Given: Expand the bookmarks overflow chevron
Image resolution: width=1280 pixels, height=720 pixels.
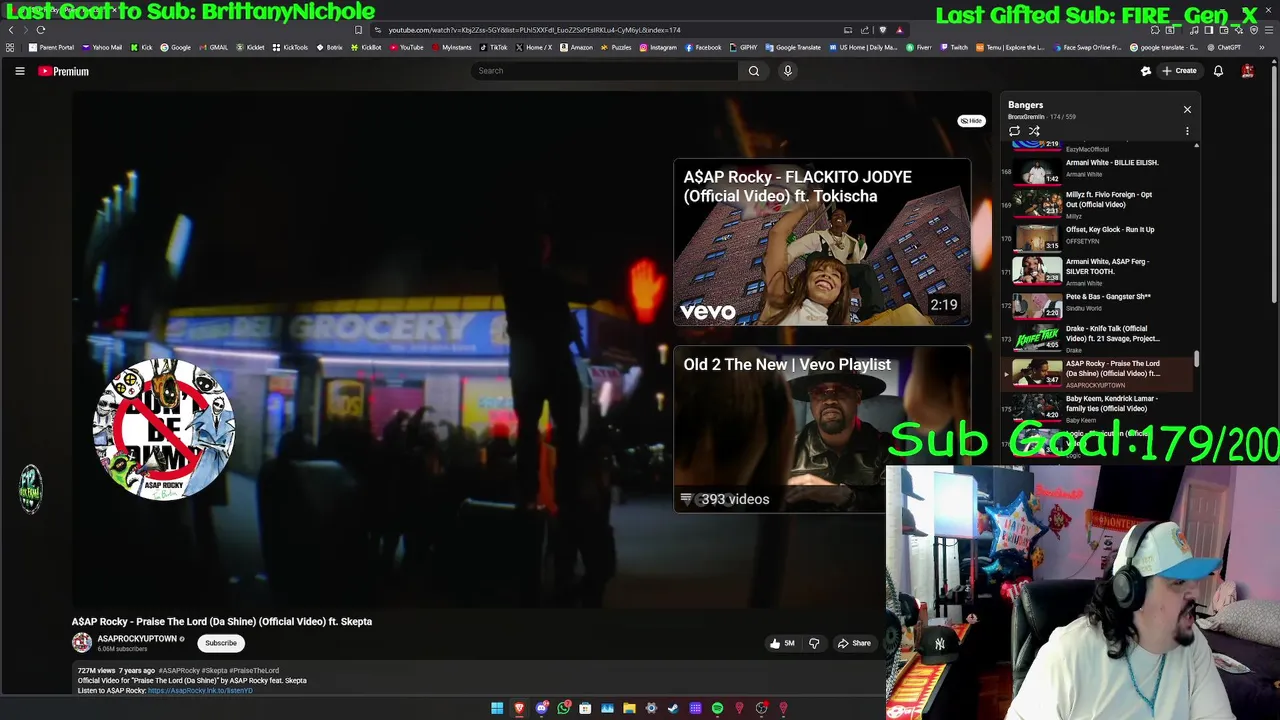Looking at the screenshot, I should pyautogui.click(x=1261, y=47).
